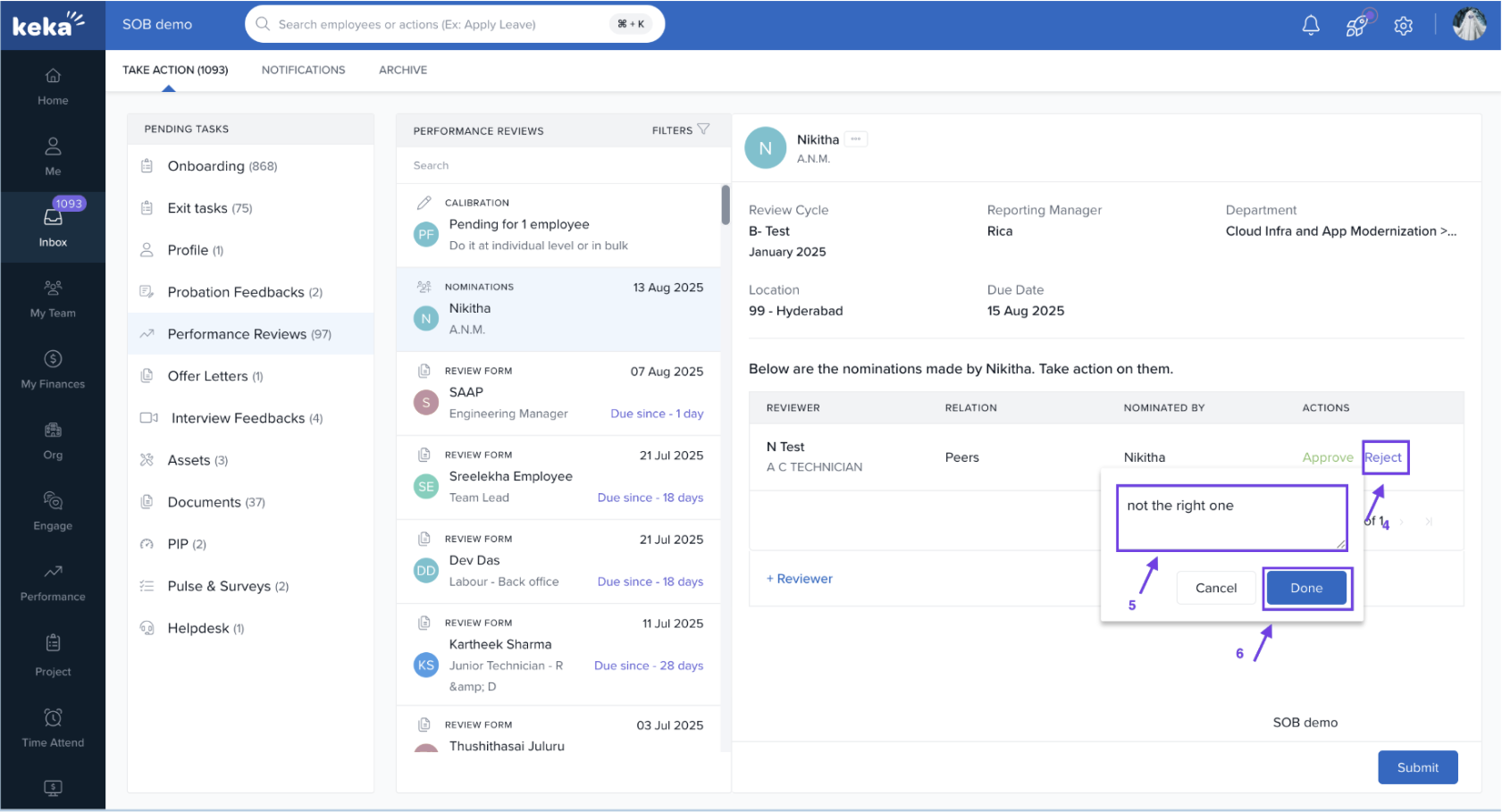Open My Finances sidebar icon
Image resolution: width=1502 pixels, height=812 pixels.
click(x=53, y=369)
